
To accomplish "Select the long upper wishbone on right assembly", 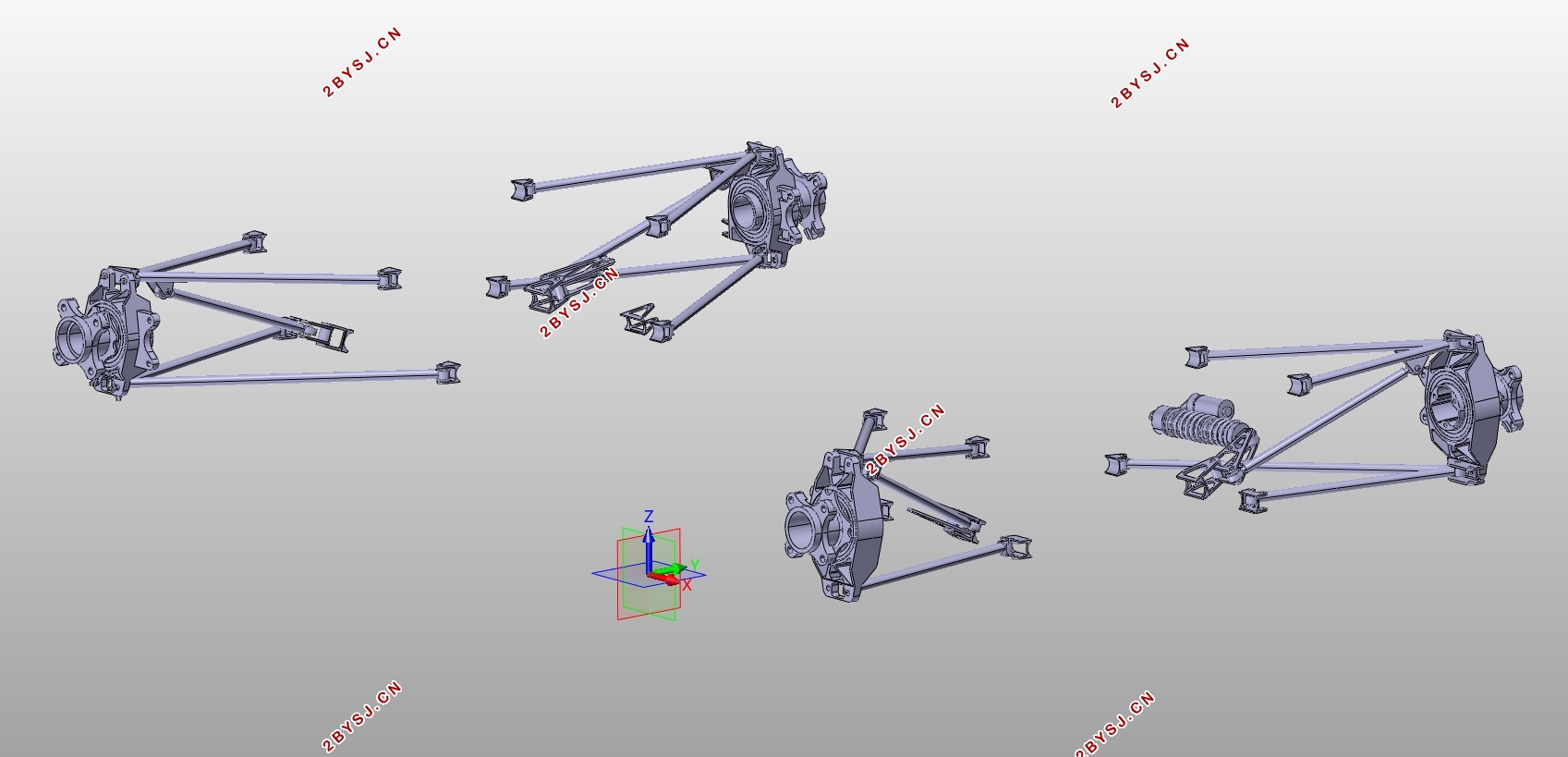I will (x=1321, y=349).
